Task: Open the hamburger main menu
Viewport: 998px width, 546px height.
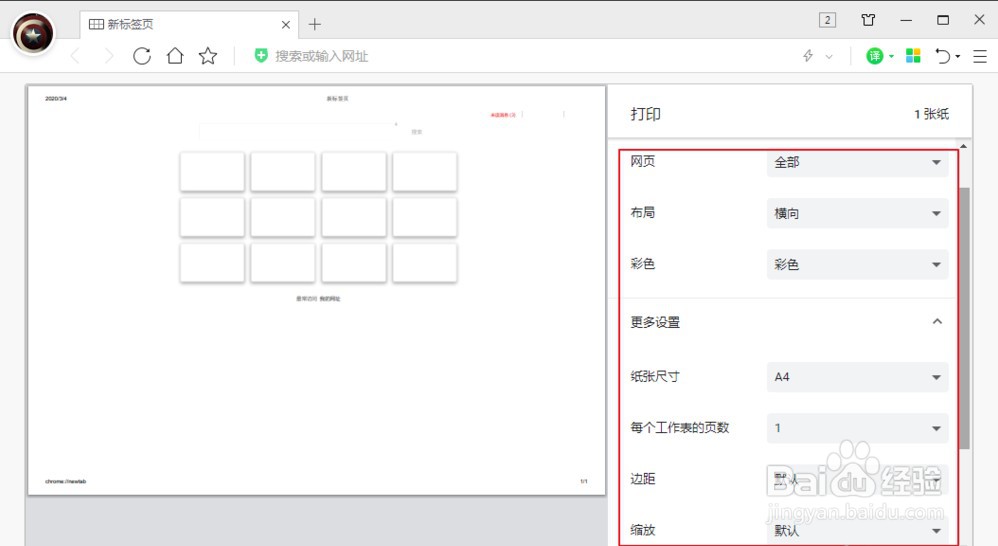Action: pos(980,57)
